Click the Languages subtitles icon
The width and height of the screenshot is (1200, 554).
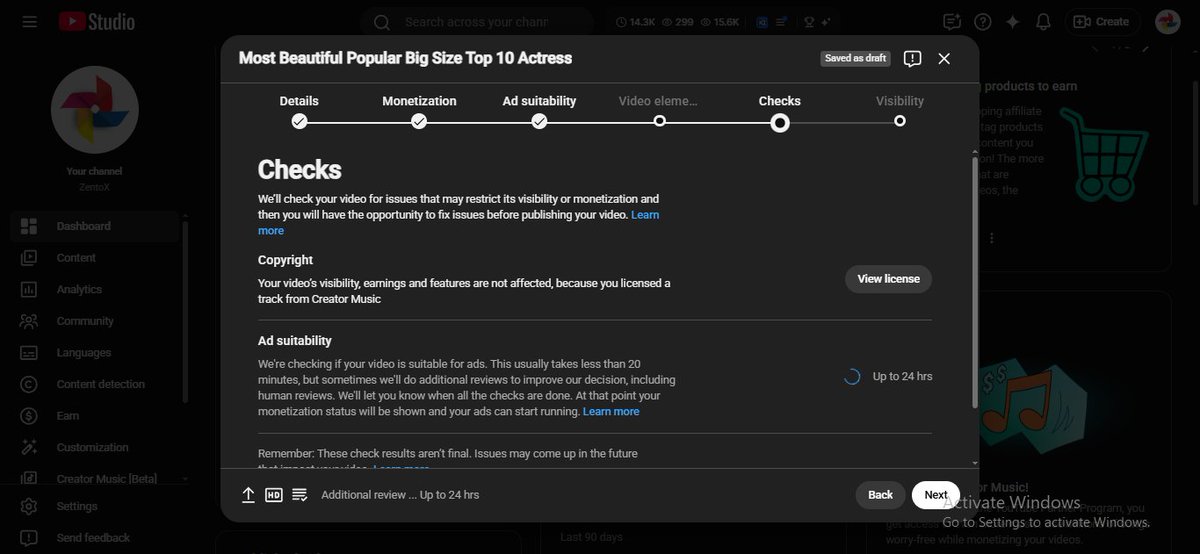coord(29,353)
